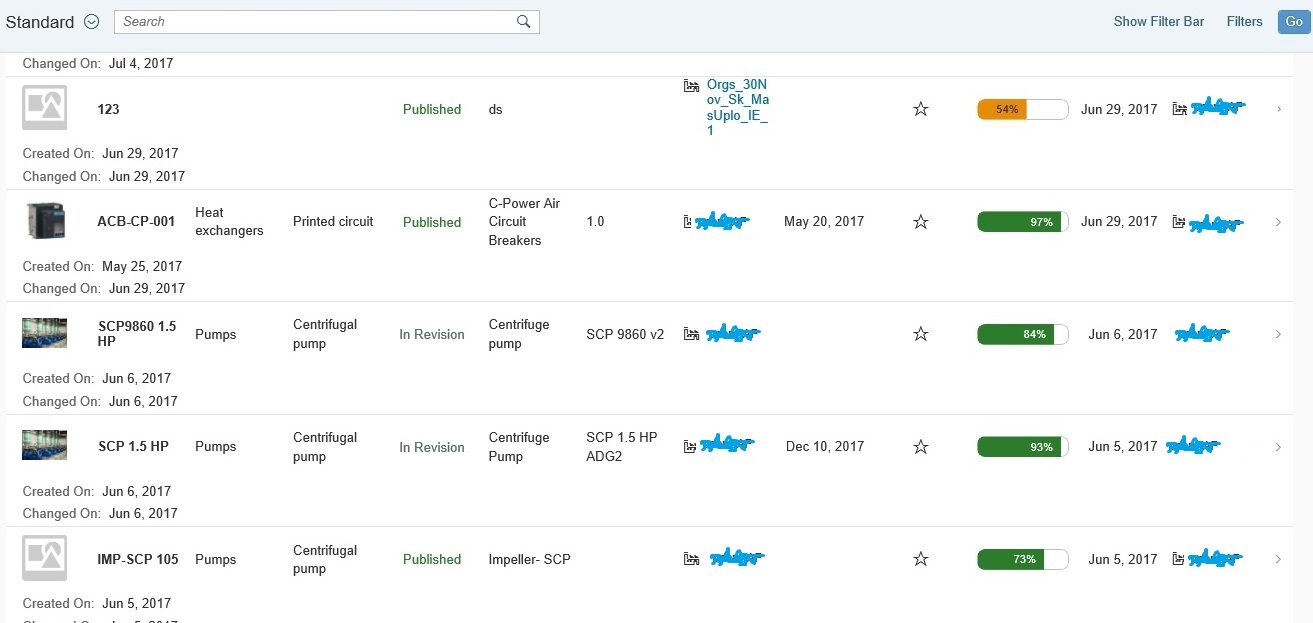Click organization icon in ACB-CP-001 row
1313x623 pixels.
(x=687, y=221)
